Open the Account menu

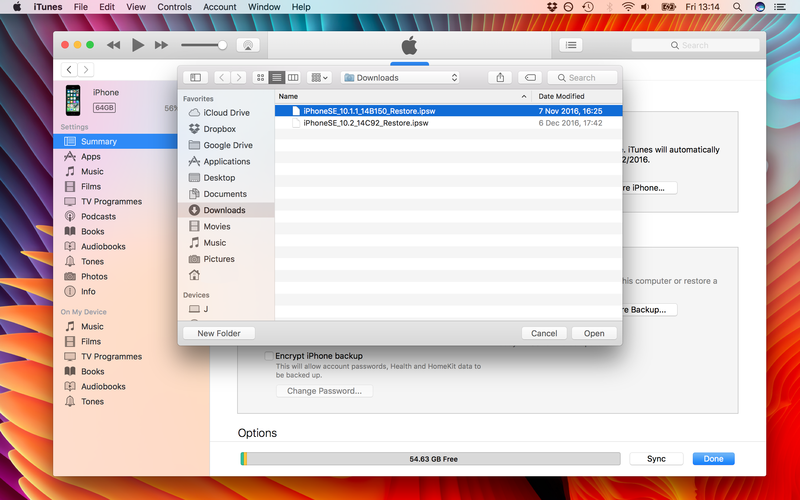click(220, 7)
